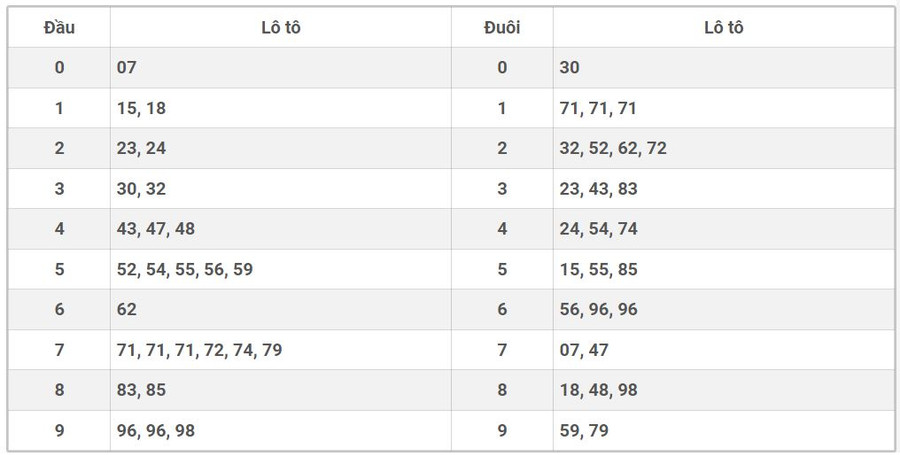This screenshot has width=900, height=455.
Task: Click the cell showing 18, 48, 98
Action: [598, 390]
